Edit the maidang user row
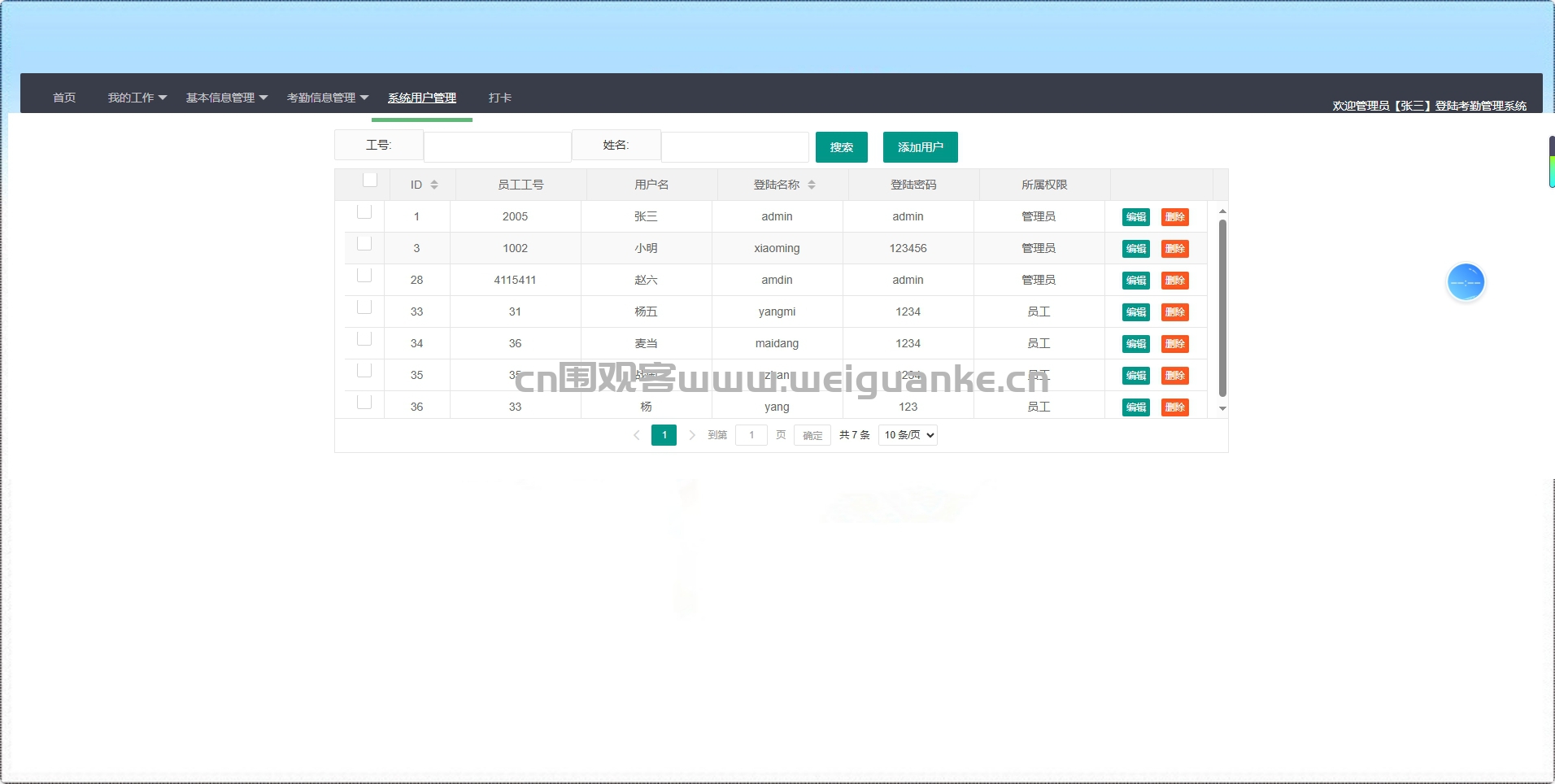Image resolution: width=1555 pixels, height=784 pixels. click(x=1136, y=344)
